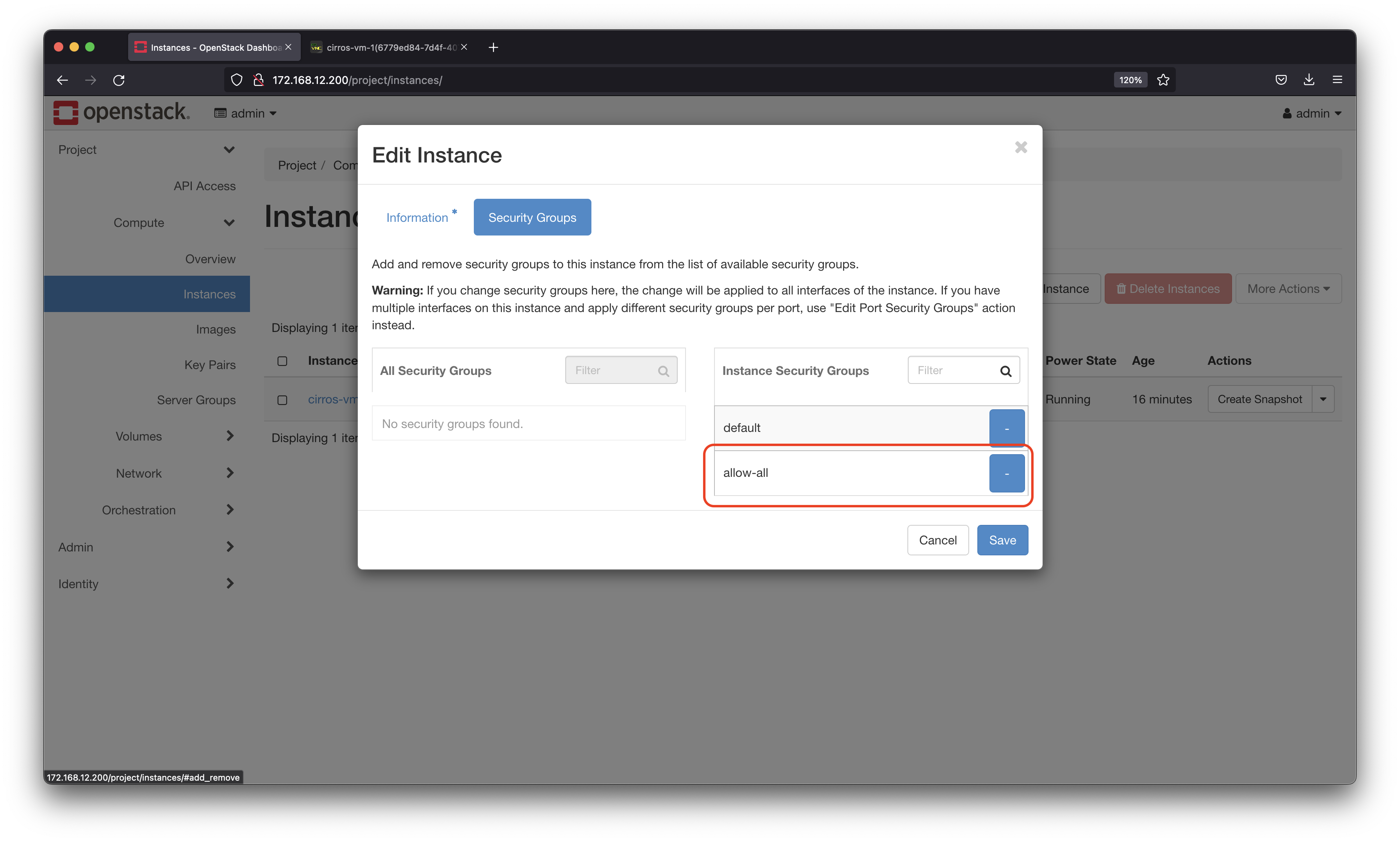The width and height of the screenshot is (1400, 842).
Task: Open the admin user menu
Action: (x=1312, y=114)
